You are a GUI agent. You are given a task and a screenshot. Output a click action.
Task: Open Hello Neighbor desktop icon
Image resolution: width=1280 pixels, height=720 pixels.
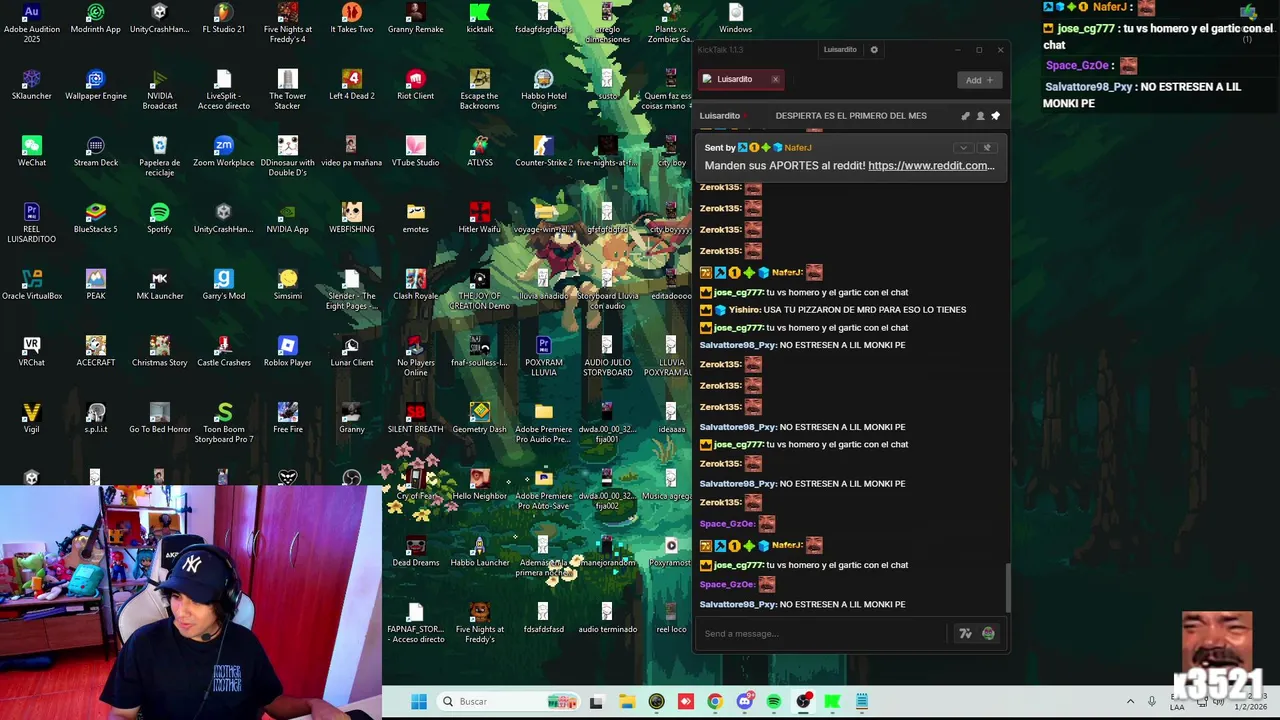(480, 485)
